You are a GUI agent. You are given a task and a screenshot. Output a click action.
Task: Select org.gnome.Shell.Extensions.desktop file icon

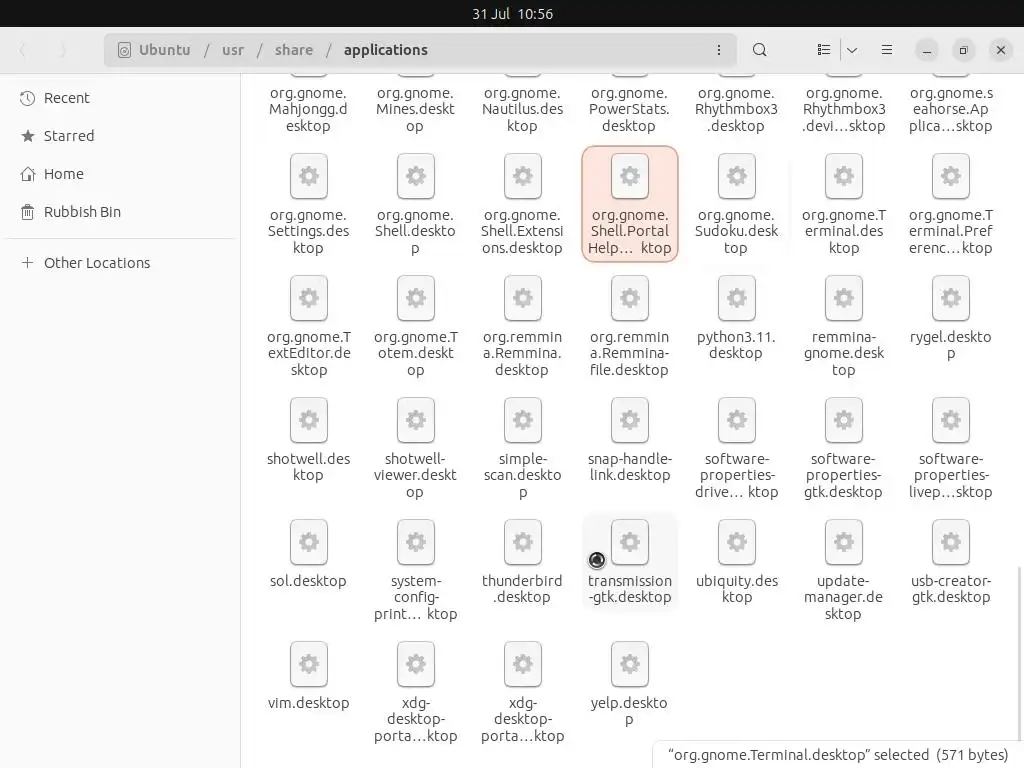[x=523, y=176]
